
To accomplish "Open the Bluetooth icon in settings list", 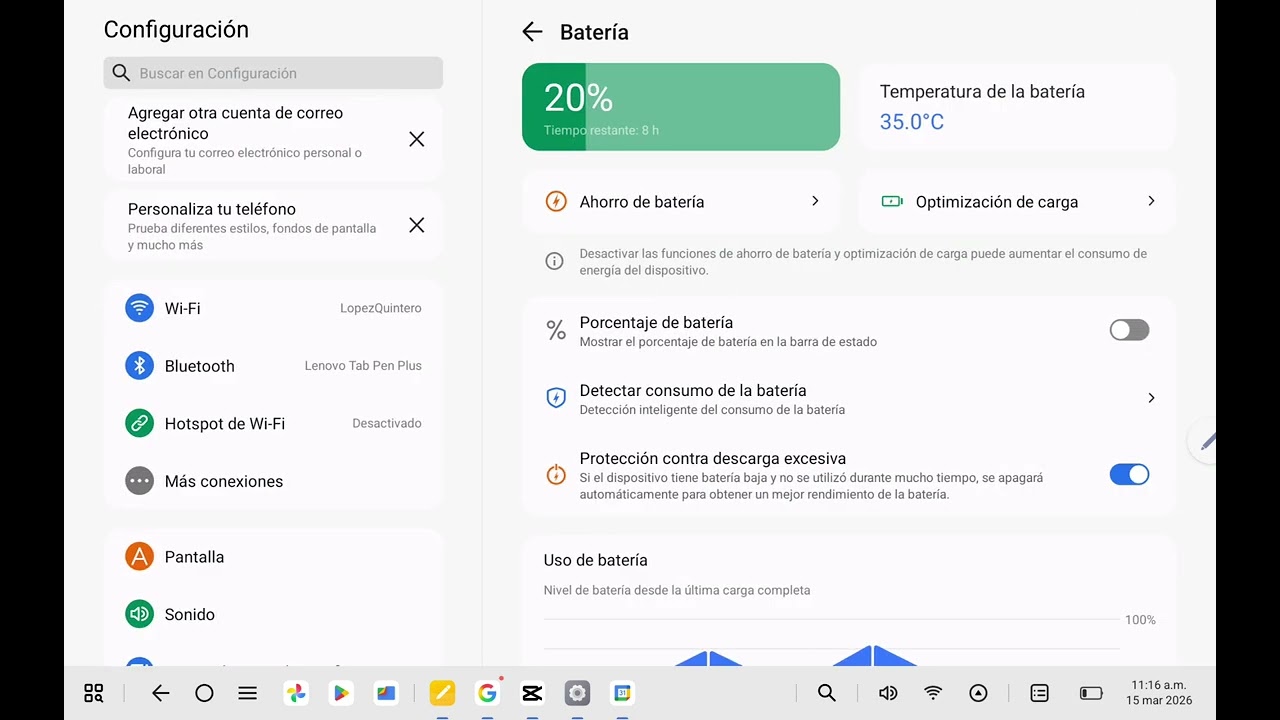I will 139,365.
